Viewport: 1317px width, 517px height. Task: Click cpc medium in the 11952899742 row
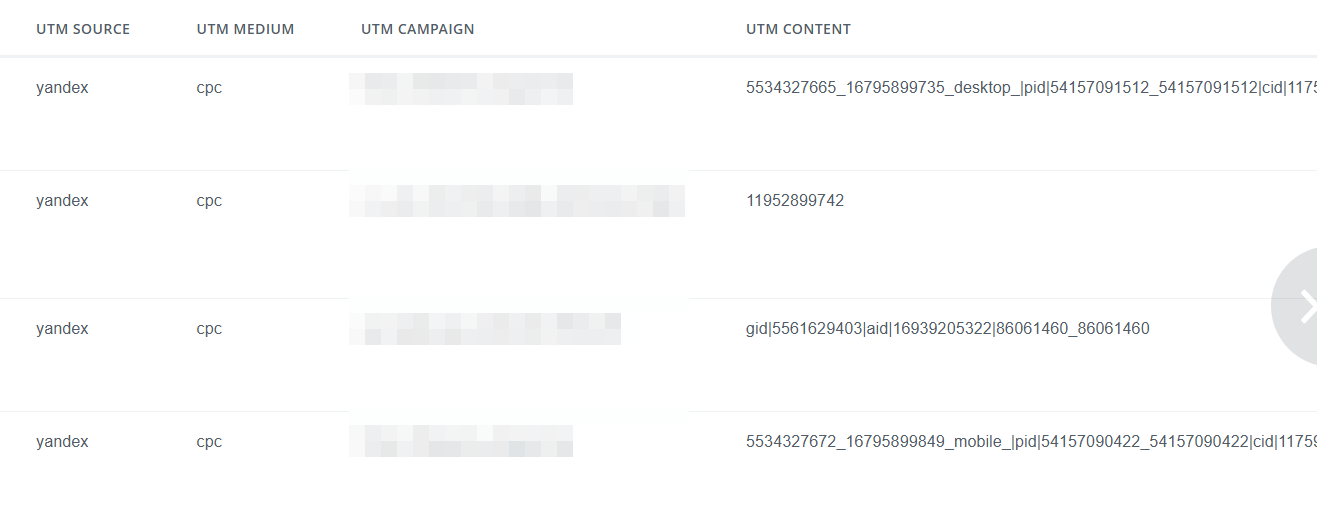(209, 201)
